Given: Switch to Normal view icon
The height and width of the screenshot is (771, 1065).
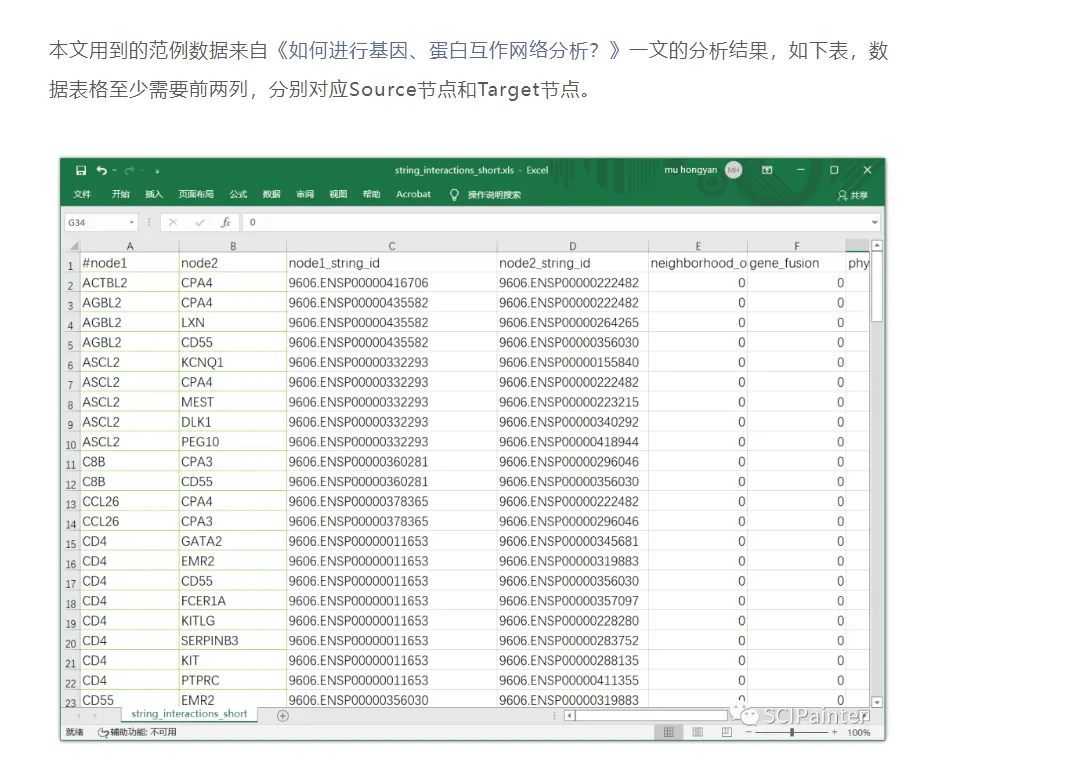Looking at the screenshot, I should click(668, 732).
